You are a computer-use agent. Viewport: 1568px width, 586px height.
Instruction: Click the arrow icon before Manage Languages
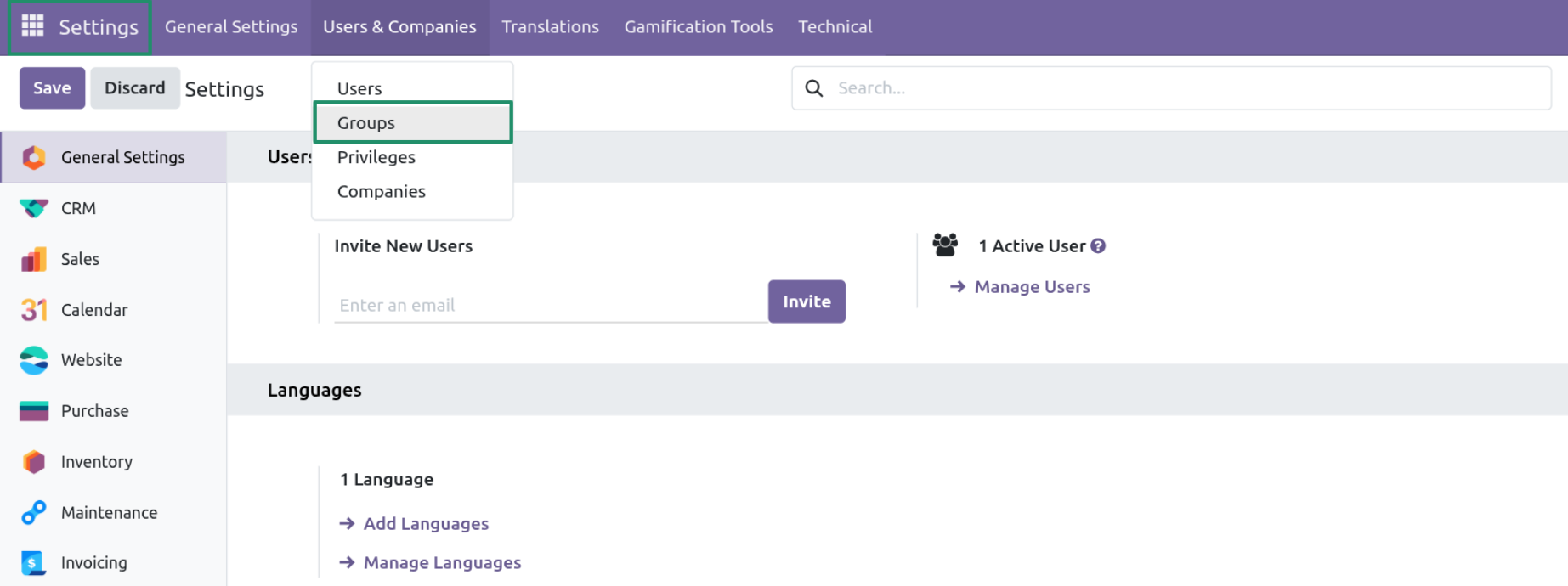tap(347, 562)
